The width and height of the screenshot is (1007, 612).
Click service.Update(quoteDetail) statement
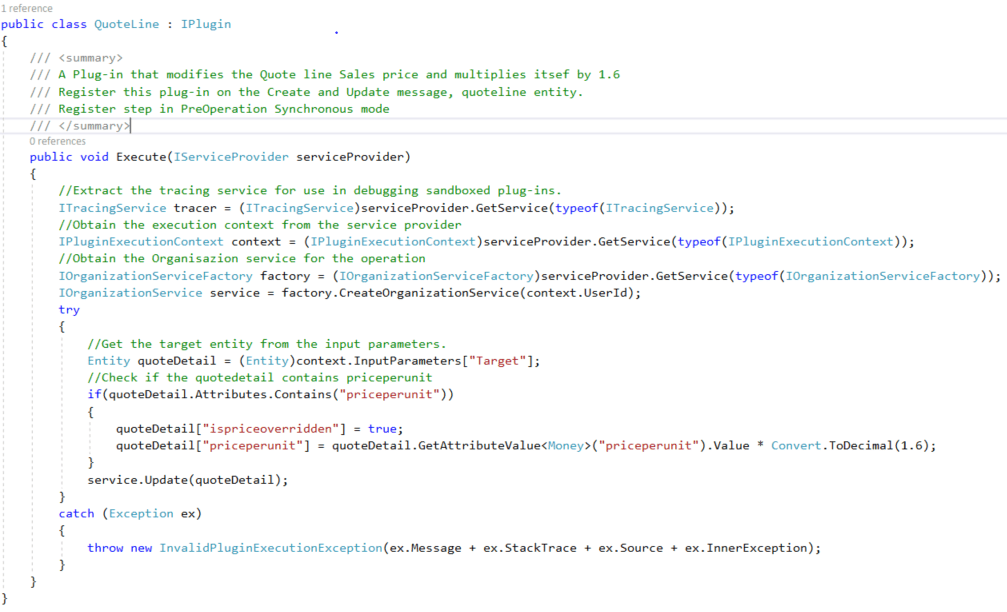click(188, 480)
